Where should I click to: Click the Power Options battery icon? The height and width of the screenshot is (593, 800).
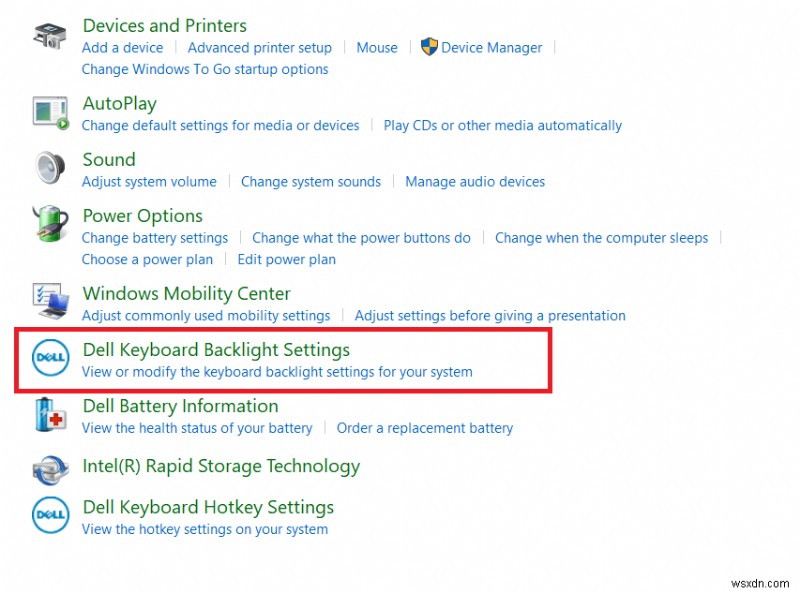tap(49, 226)
